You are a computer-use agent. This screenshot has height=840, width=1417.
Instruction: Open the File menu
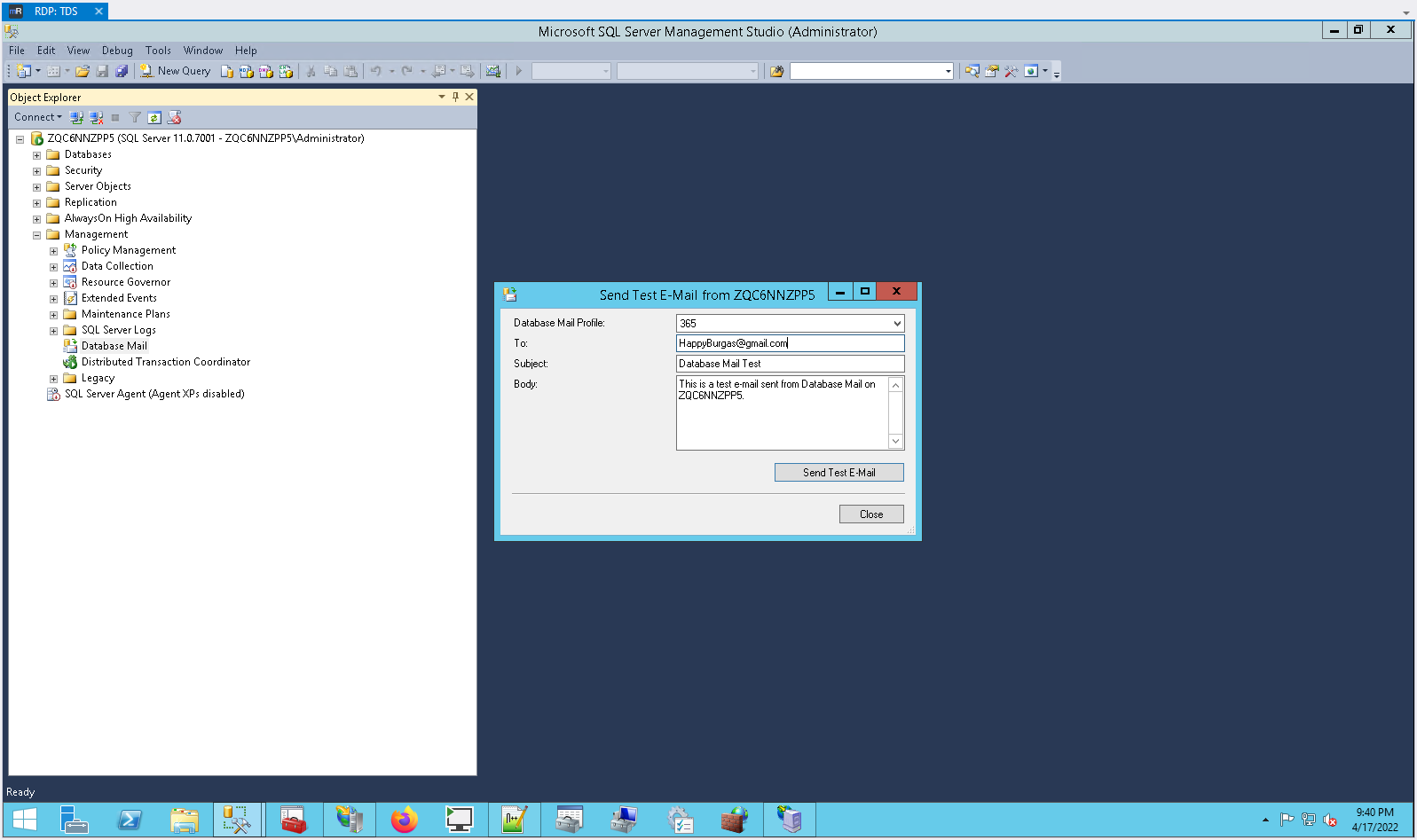point(17,51)
